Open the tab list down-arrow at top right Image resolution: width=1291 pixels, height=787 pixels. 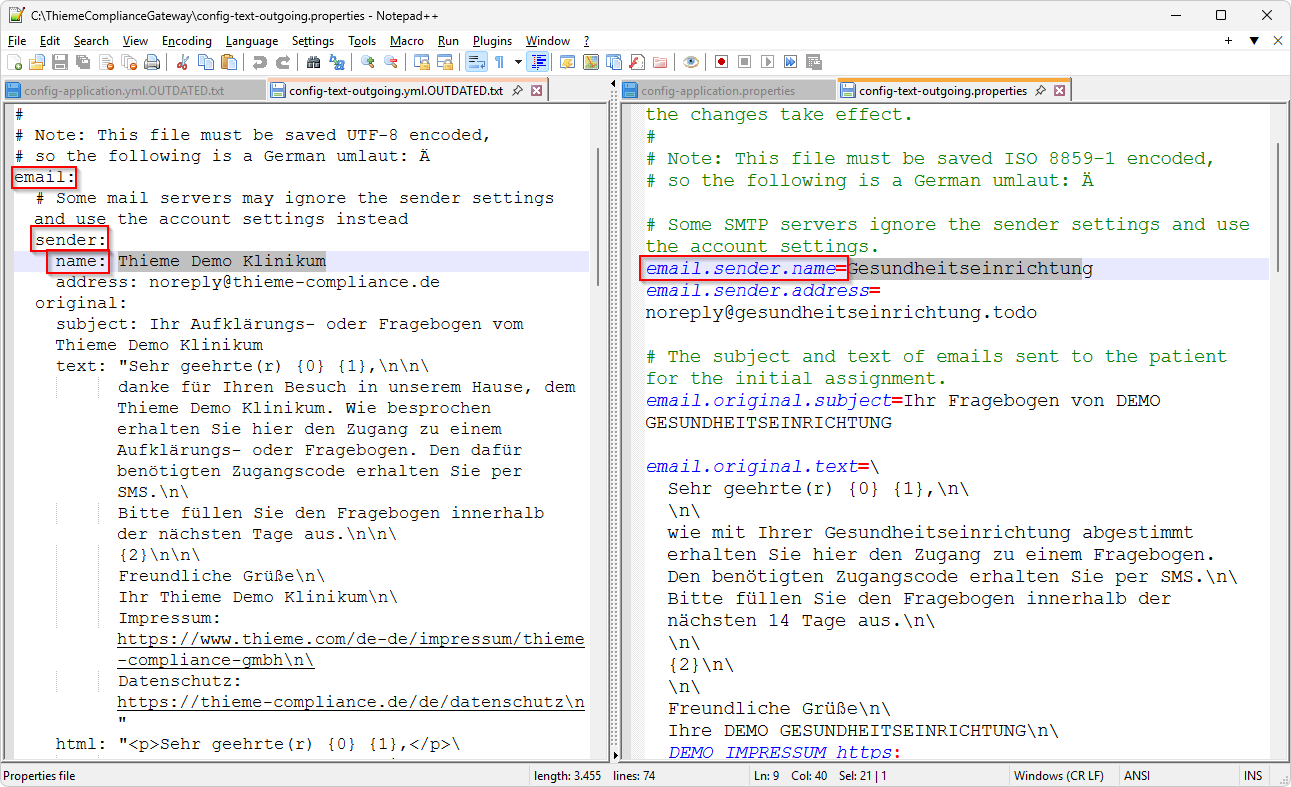tap(1254, 41)
